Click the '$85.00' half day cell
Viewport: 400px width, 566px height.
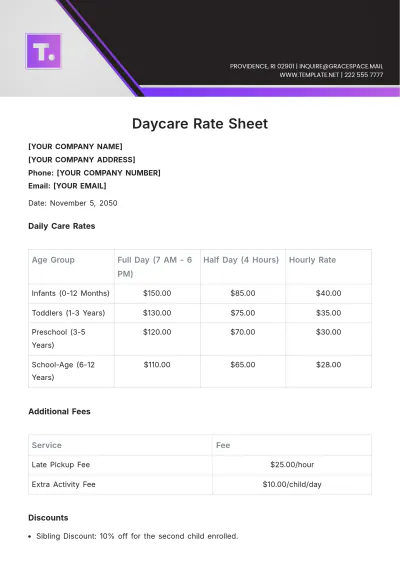243,293
